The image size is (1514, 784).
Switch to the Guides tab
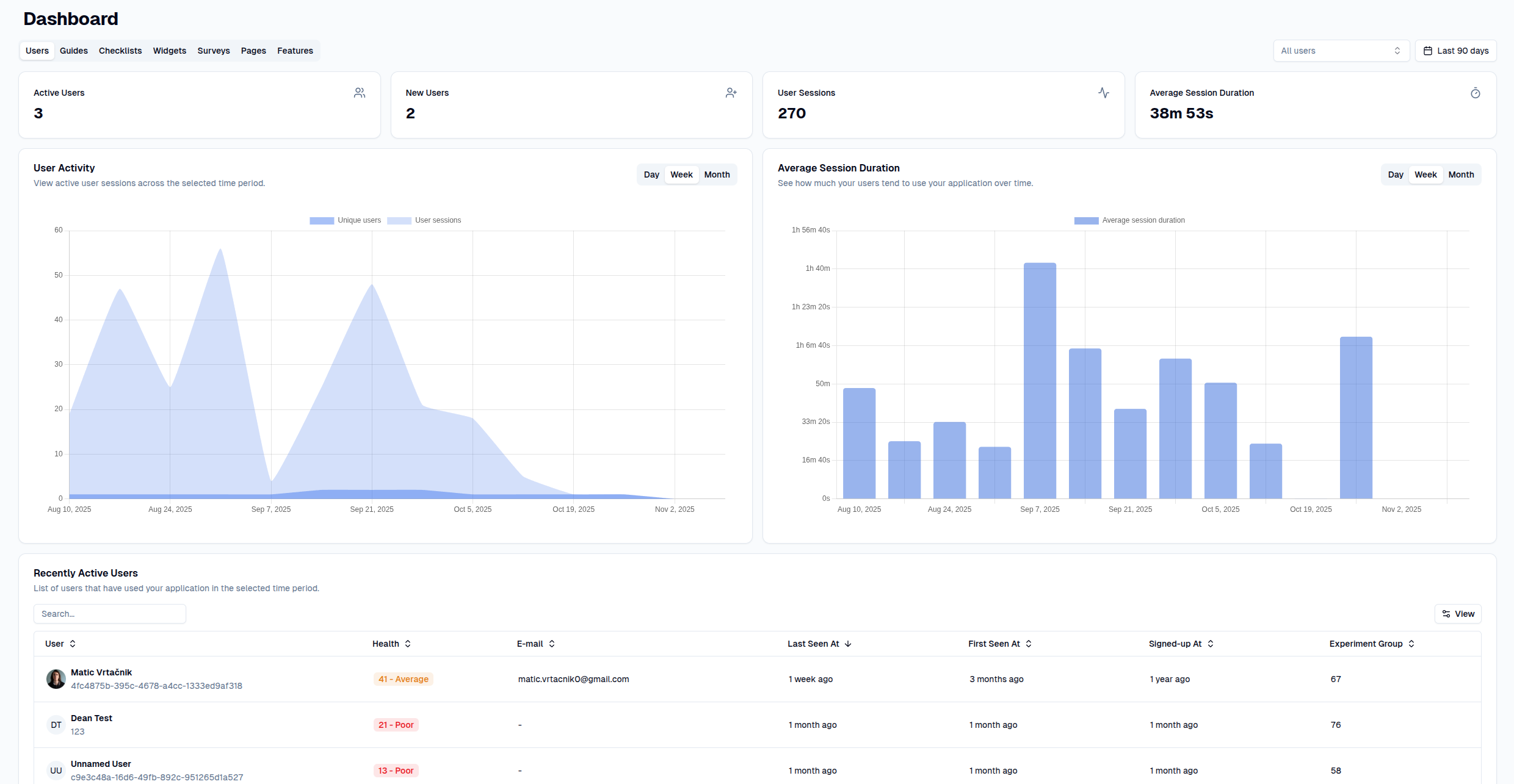(x=73, y=51)
